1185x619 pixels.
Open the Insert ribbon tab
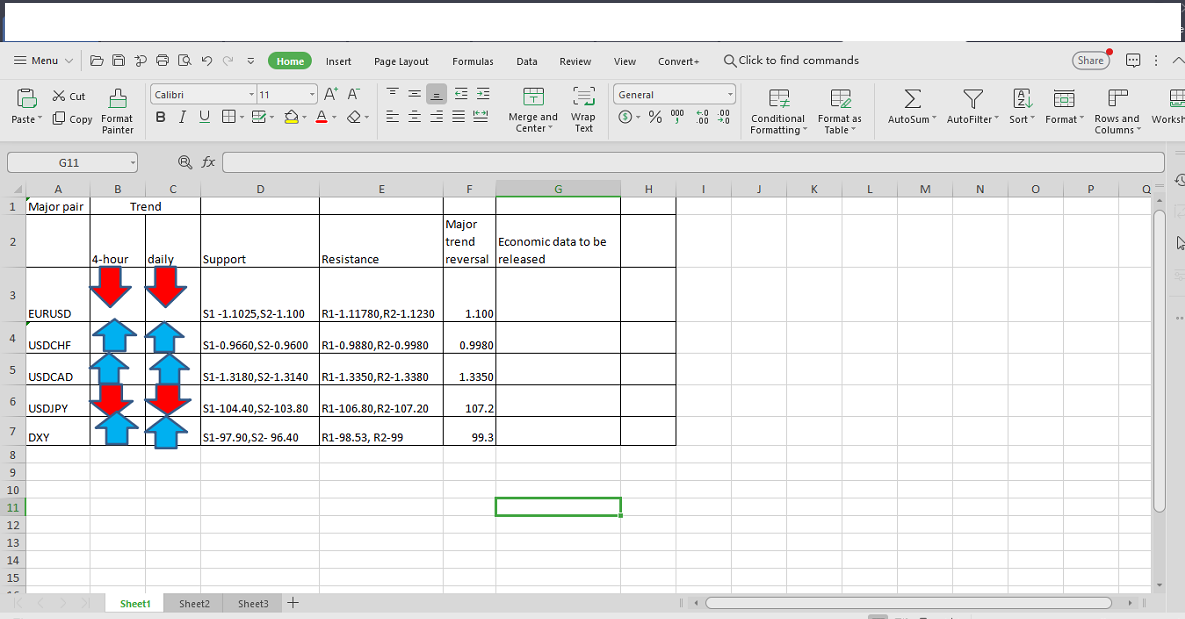click(338, 61)
